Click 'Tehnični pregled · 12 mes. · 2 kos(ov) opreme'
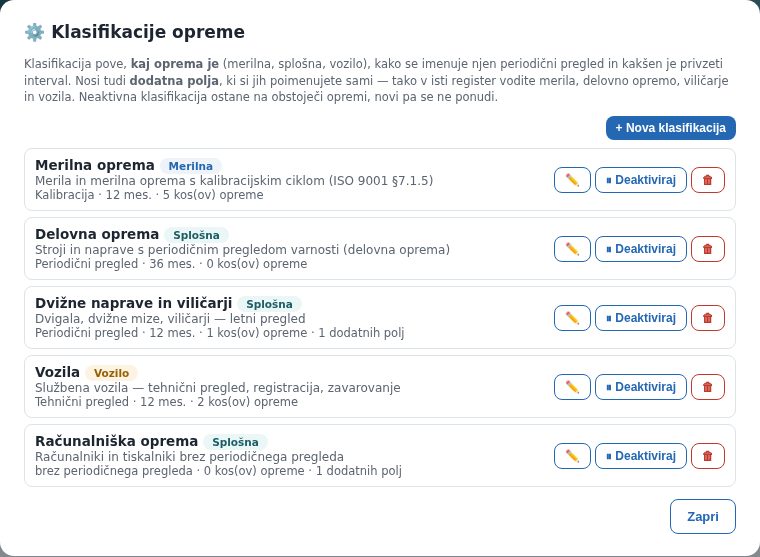The image size is (760, 557). [166, 402]
